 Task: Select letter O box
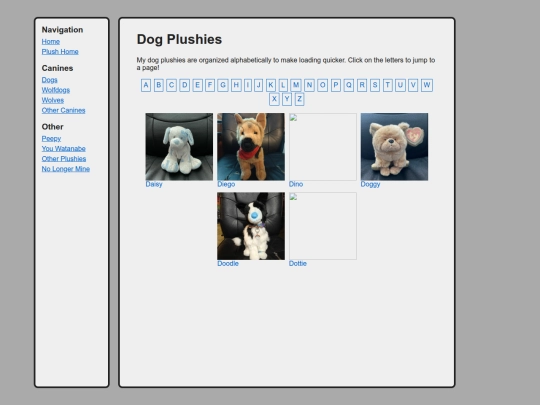point(322,85)
